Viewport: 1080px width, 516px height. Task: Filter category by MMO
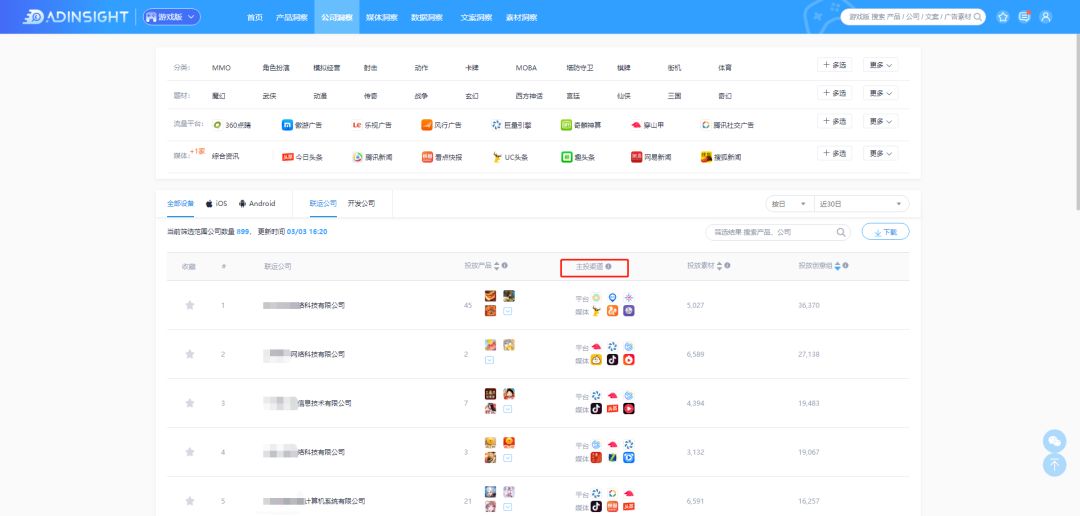click(221, 68)
